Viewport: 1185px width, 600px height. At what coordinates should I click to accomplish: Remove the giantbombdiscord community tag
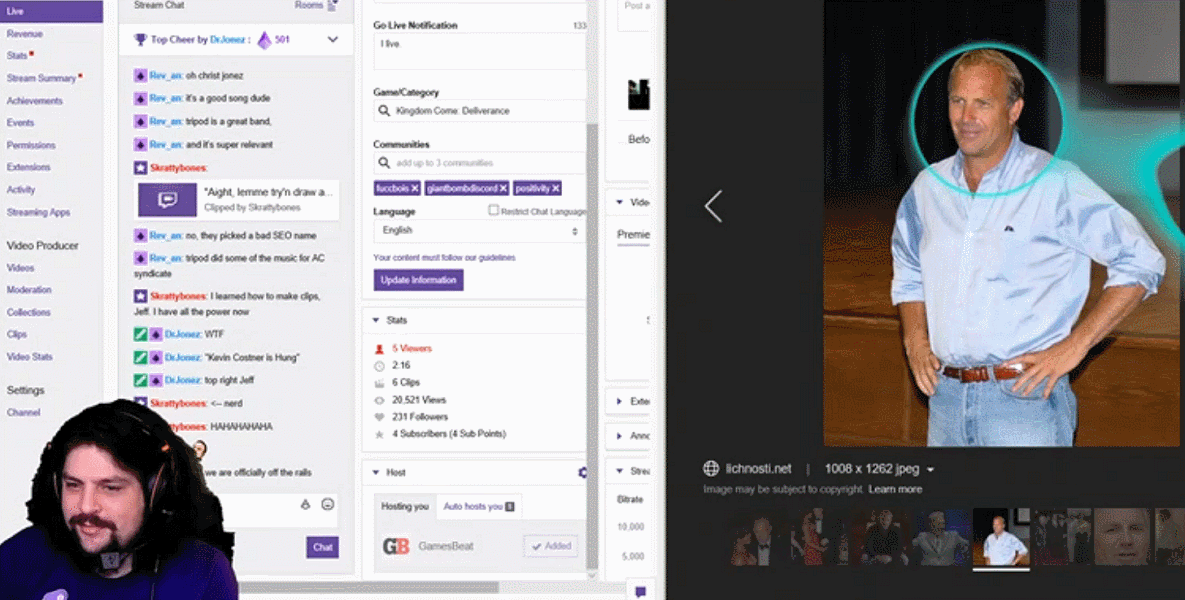click(503, 189)
